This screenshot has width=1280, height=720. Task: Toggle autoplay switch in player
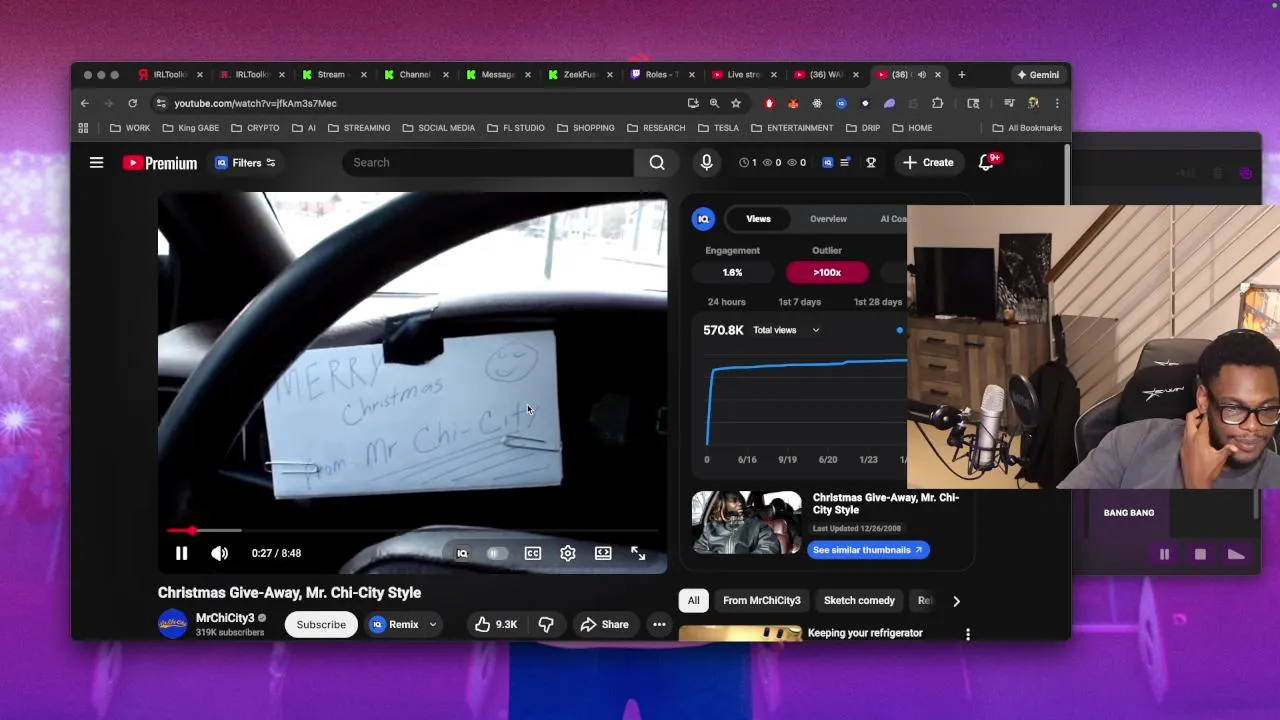tap(497, 553)
